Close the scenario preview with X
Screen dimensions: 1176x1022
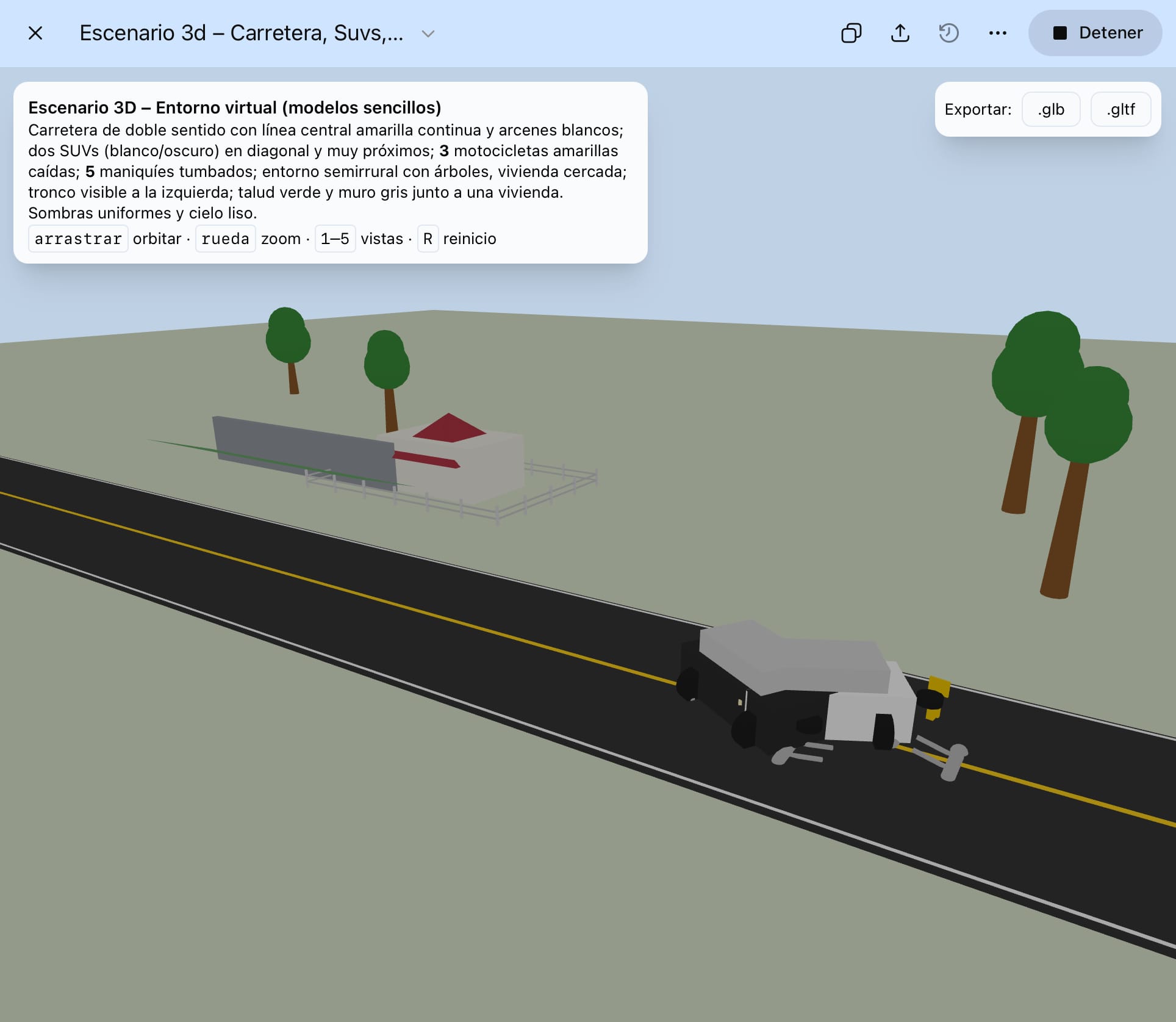(x=35, y=33)
